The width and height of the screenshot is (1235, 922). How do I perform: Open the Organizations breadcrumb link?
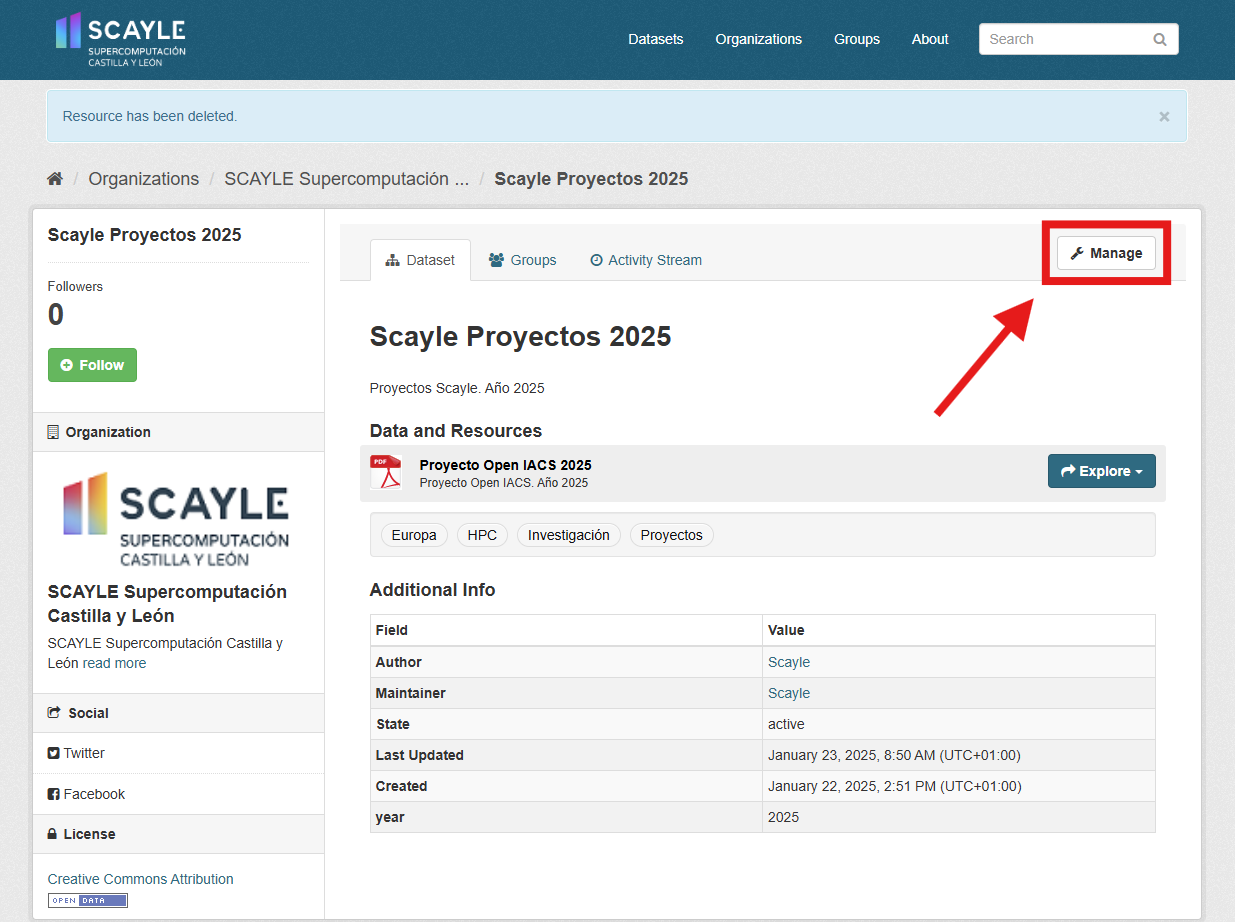coord(144,179)
